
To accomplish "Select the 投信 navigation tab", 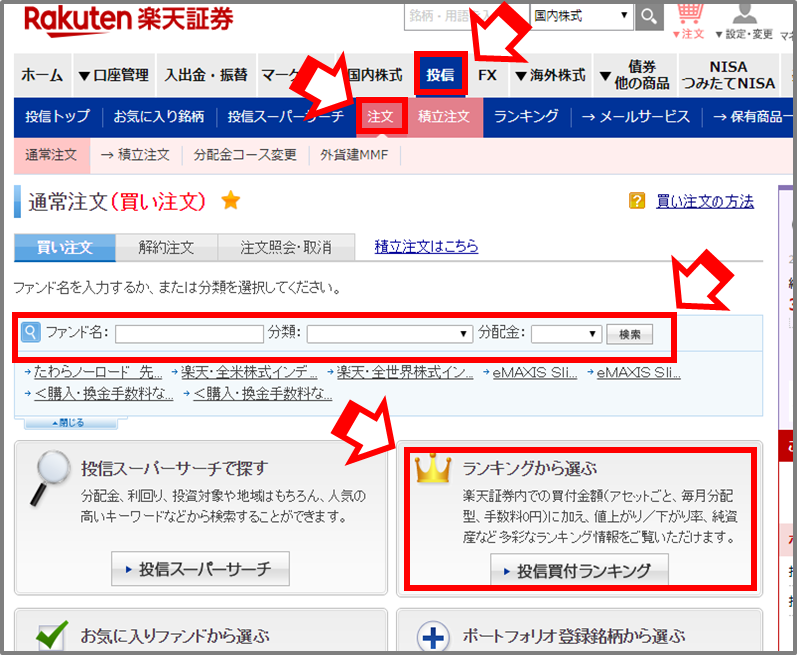I will click(441, 75).
